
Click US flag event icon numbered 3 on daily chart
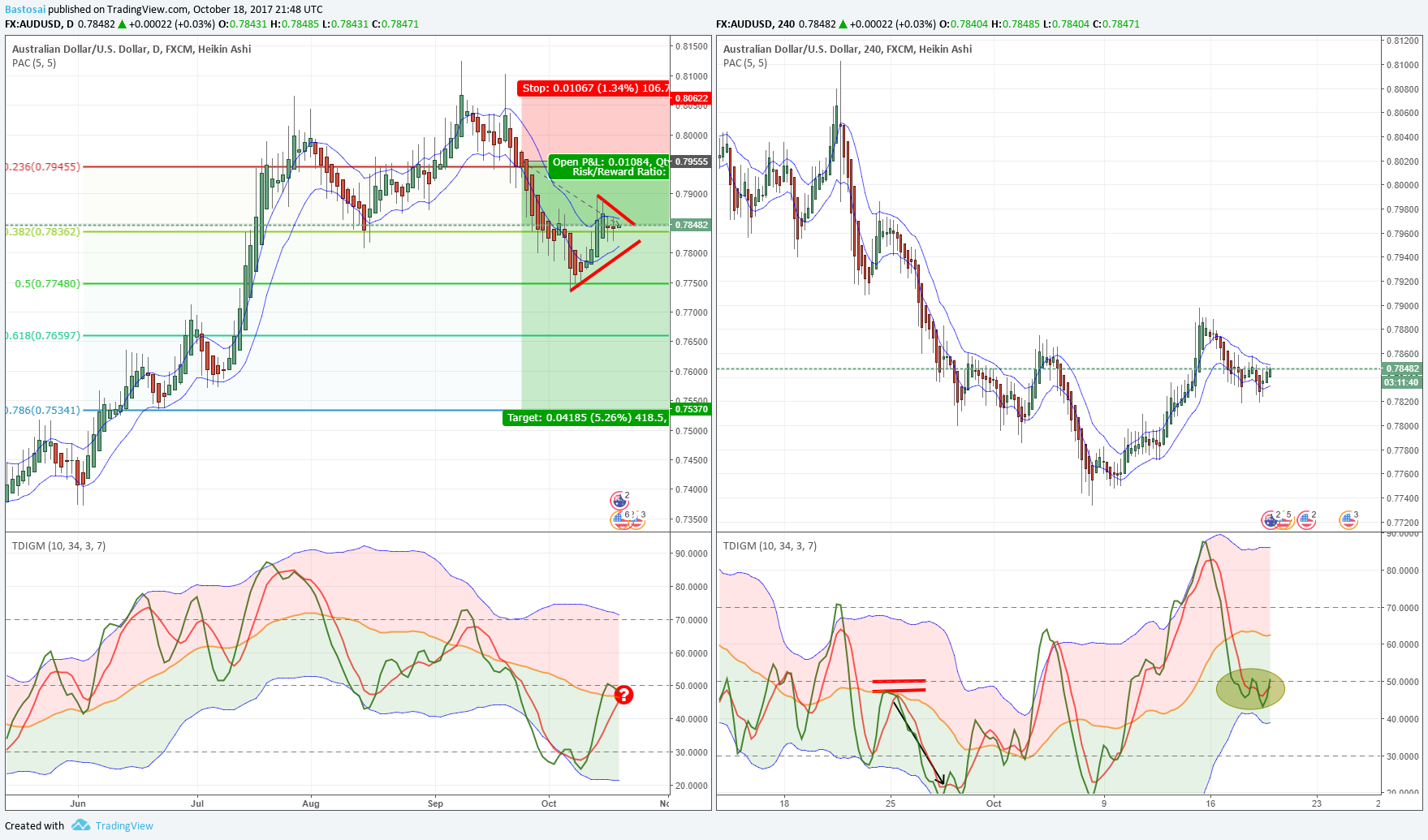tap(637, 520)
